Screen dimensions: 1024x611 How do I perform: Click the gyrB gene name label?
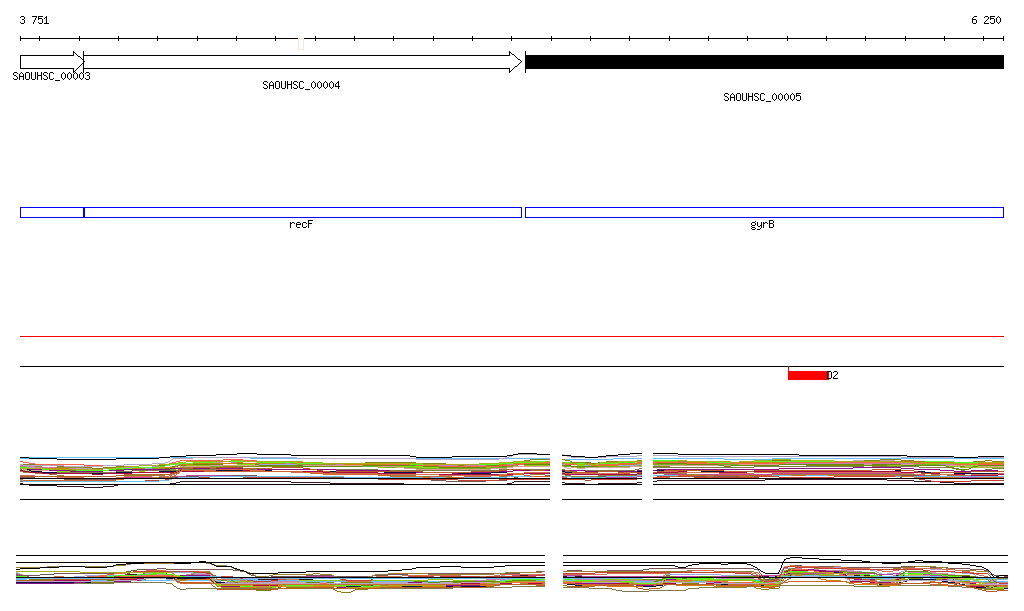762,225
